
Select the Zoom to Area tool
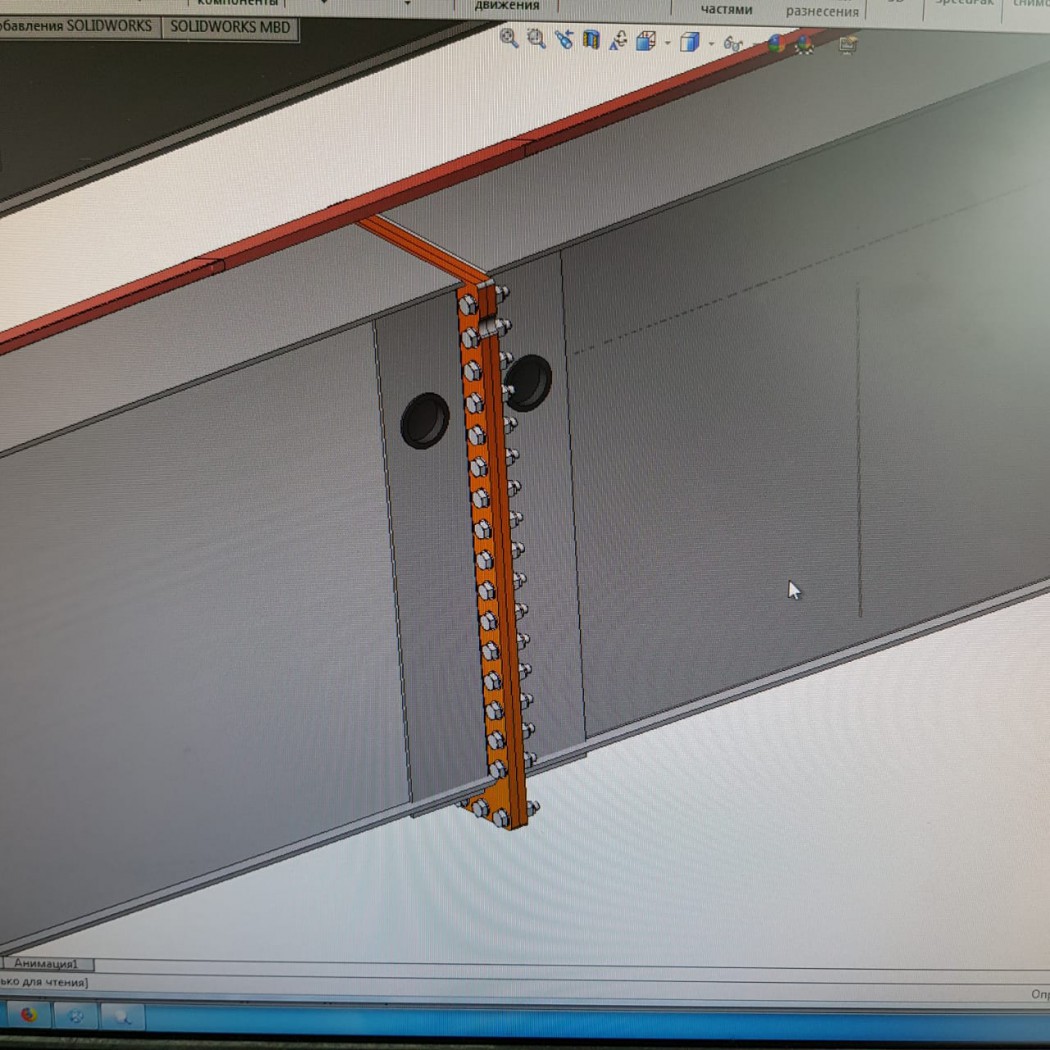pyautogui.click(x=536, y=39)
